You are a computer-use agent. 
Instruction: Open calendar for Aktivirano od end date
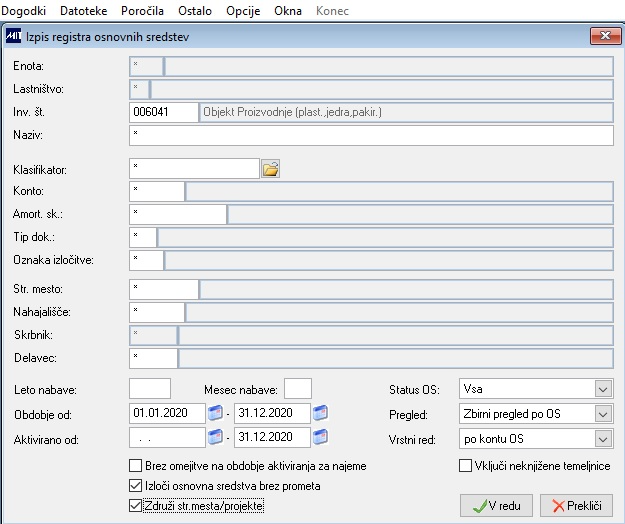click(320, 437)
